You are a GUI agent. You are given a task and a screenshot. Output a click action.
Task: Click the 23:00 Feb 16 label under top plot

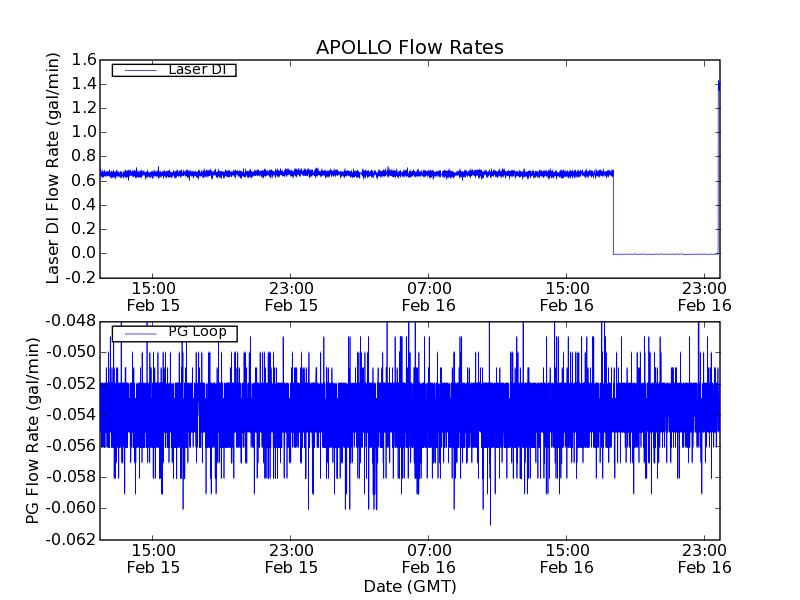[x=705, y=296]
